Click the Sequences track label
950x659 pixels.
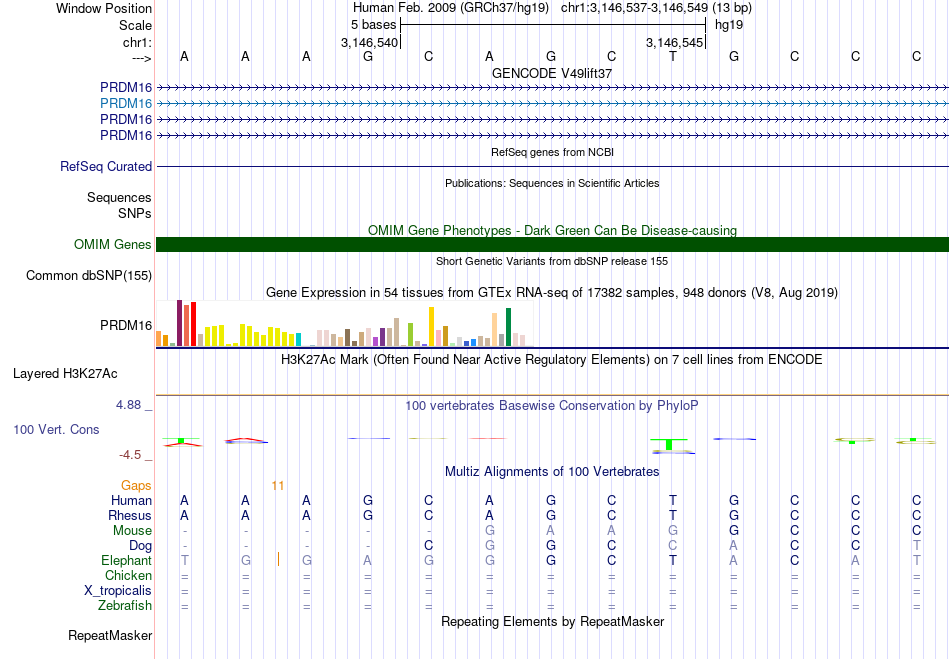click(119, 197)
